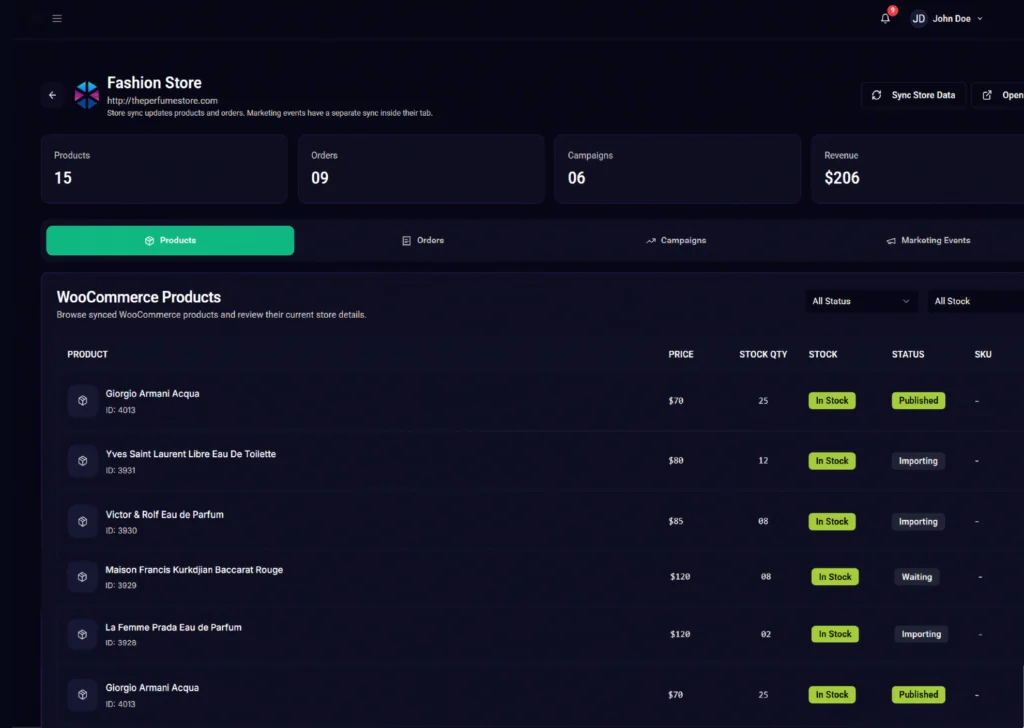Click the JD user avatar
This screenshot has height=728, width=1024.
pos(918,18)
